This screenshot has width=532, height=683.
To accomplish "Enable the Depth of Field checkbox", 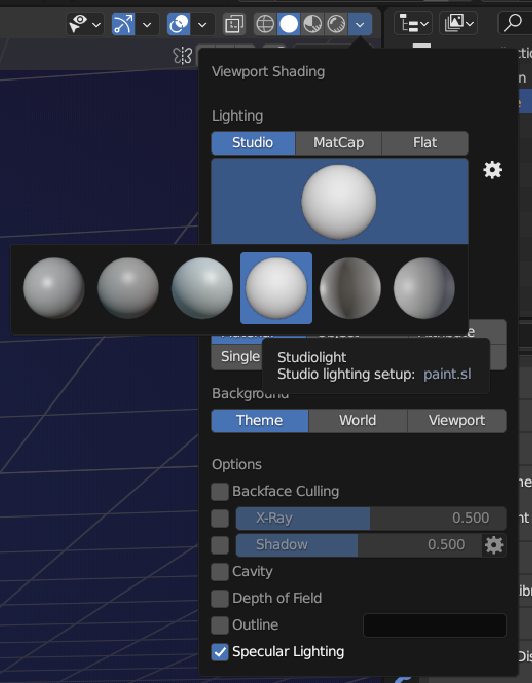I will point(220,599).
